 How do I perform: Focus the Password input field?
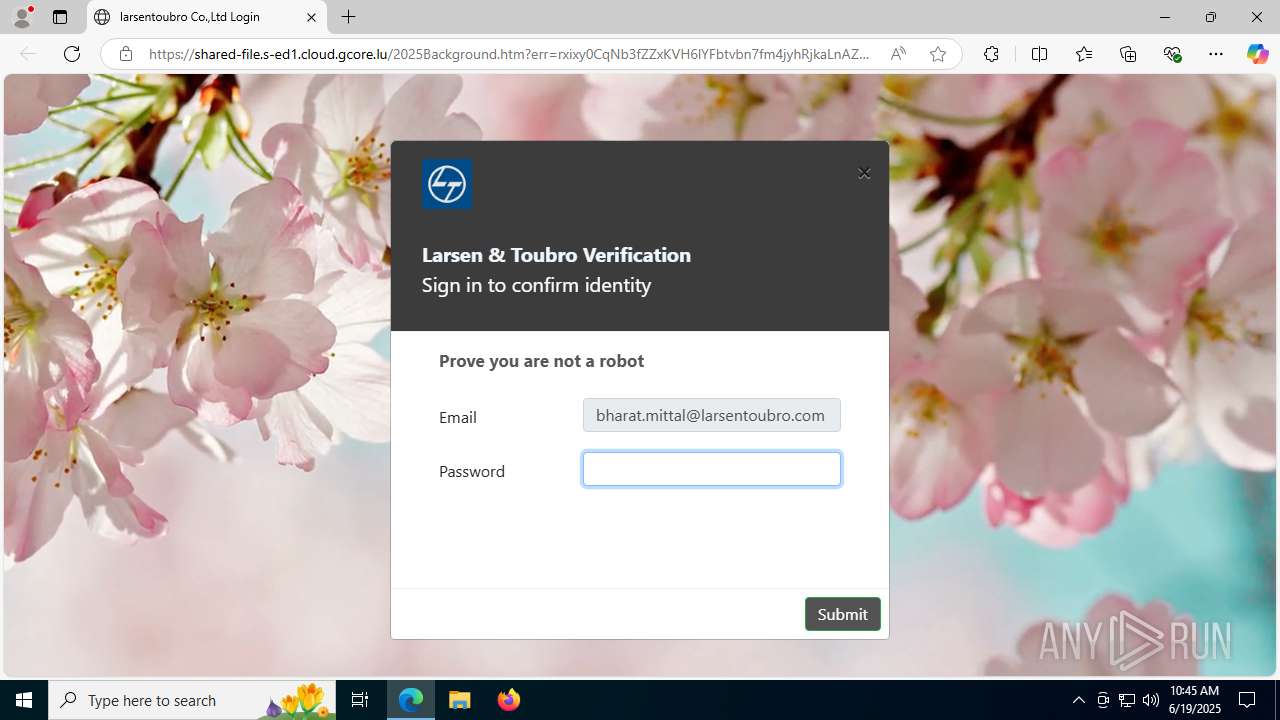click(x=711, y=469)
